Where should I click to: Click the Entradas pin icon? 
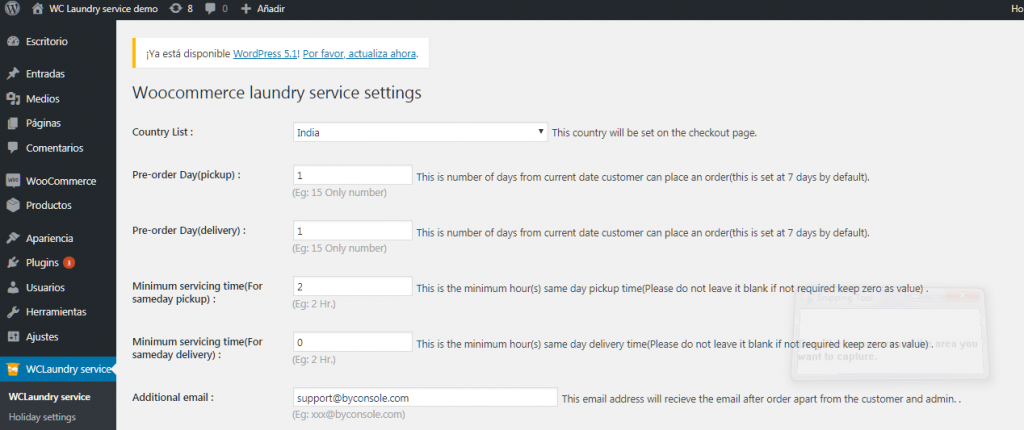pyautogui.click(x=12, y=74)
